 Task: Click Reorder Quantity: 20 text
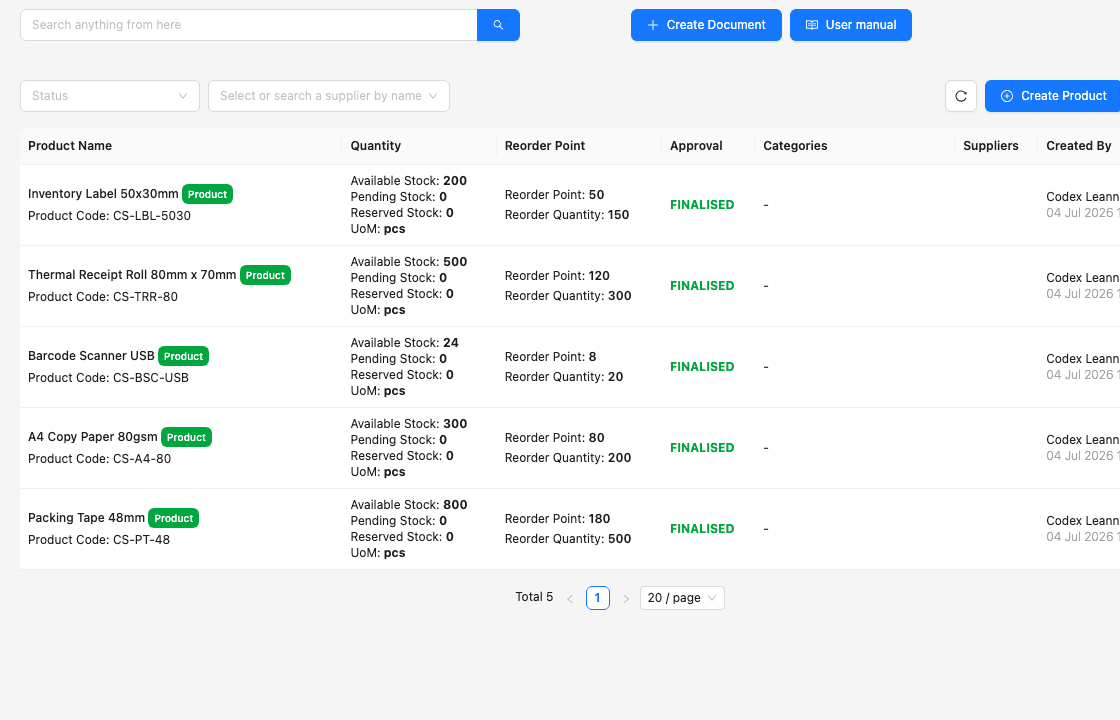click(564, 376)
